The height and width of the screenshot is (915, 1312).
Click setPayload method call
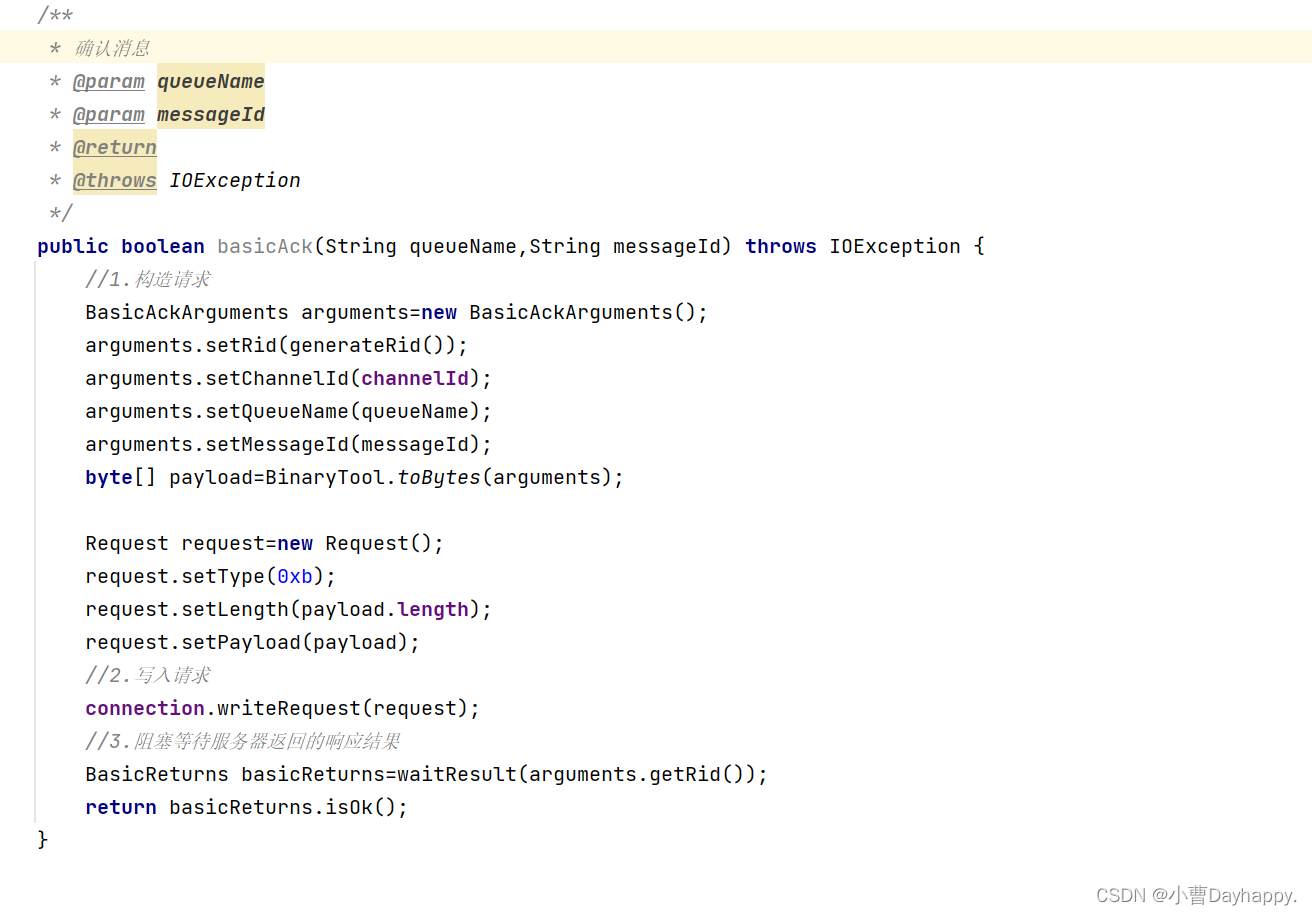coord(241,642)
